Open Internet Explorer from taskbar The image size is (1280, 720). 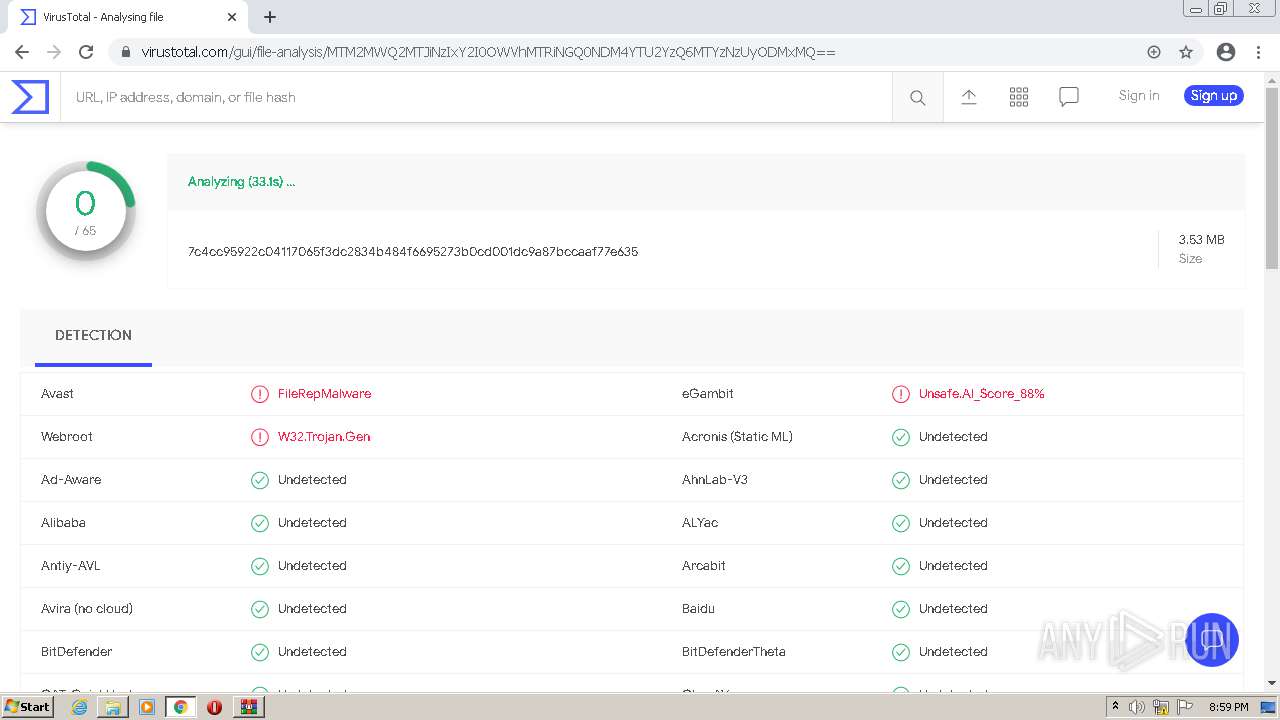[79, 707]
